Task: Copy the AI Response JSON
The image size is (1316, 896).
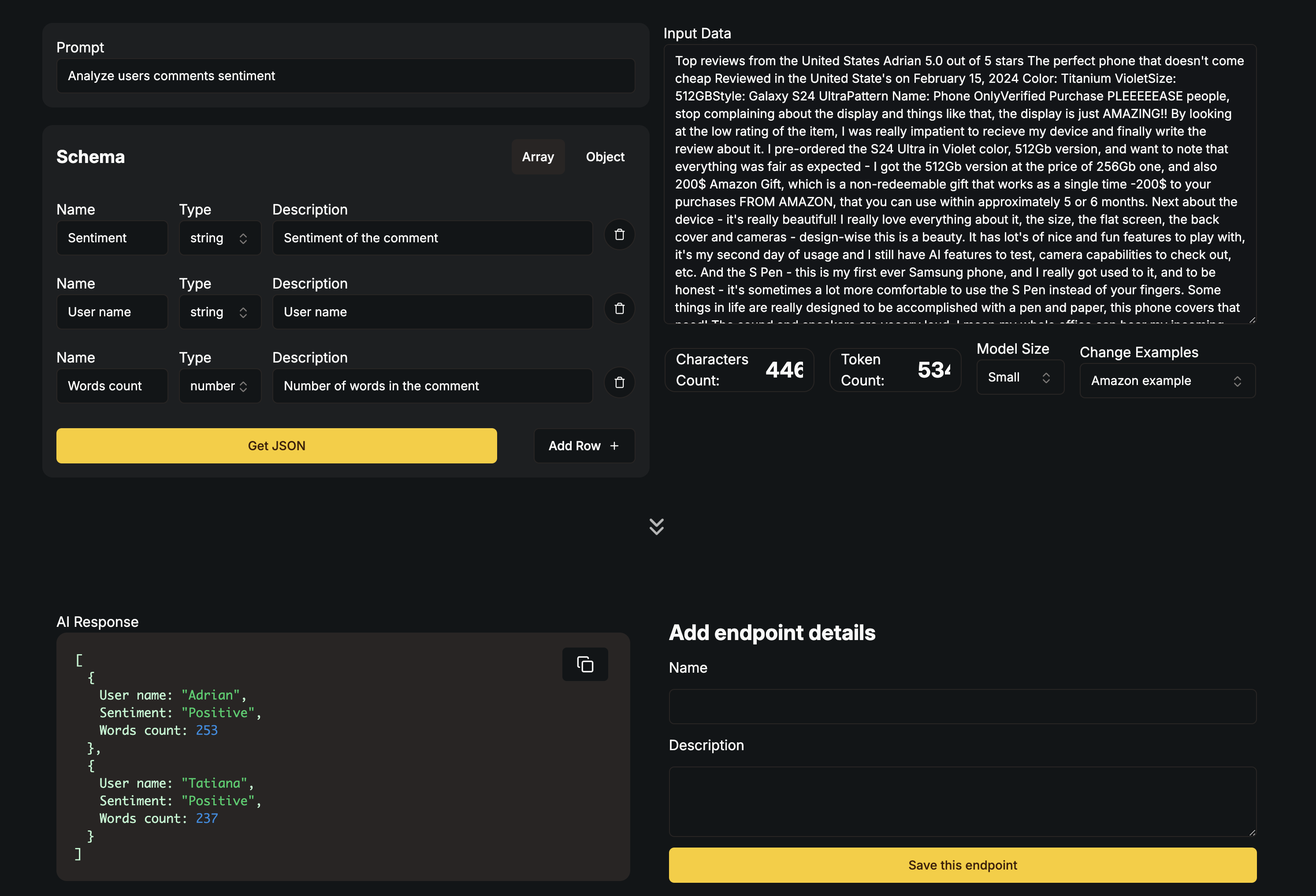Action: pos(584,664)
